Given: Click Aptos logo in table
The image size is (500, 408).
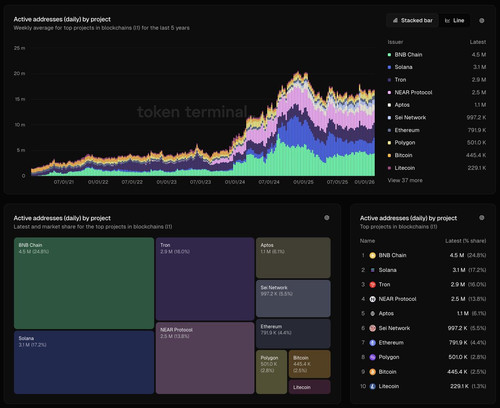Looking at the screenshot, I should pyautogui.click(x=373, y=314).
